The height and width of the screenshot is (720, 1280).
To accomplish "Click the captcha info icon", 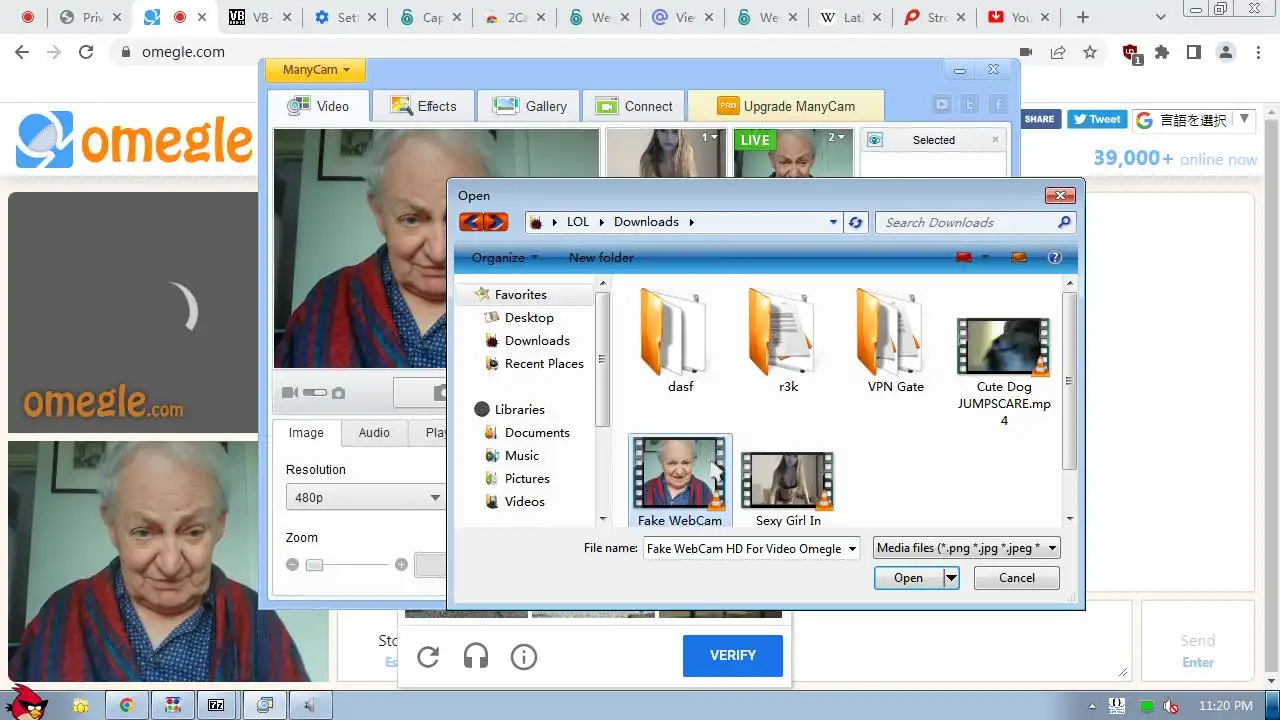I will tap(524, 656).
